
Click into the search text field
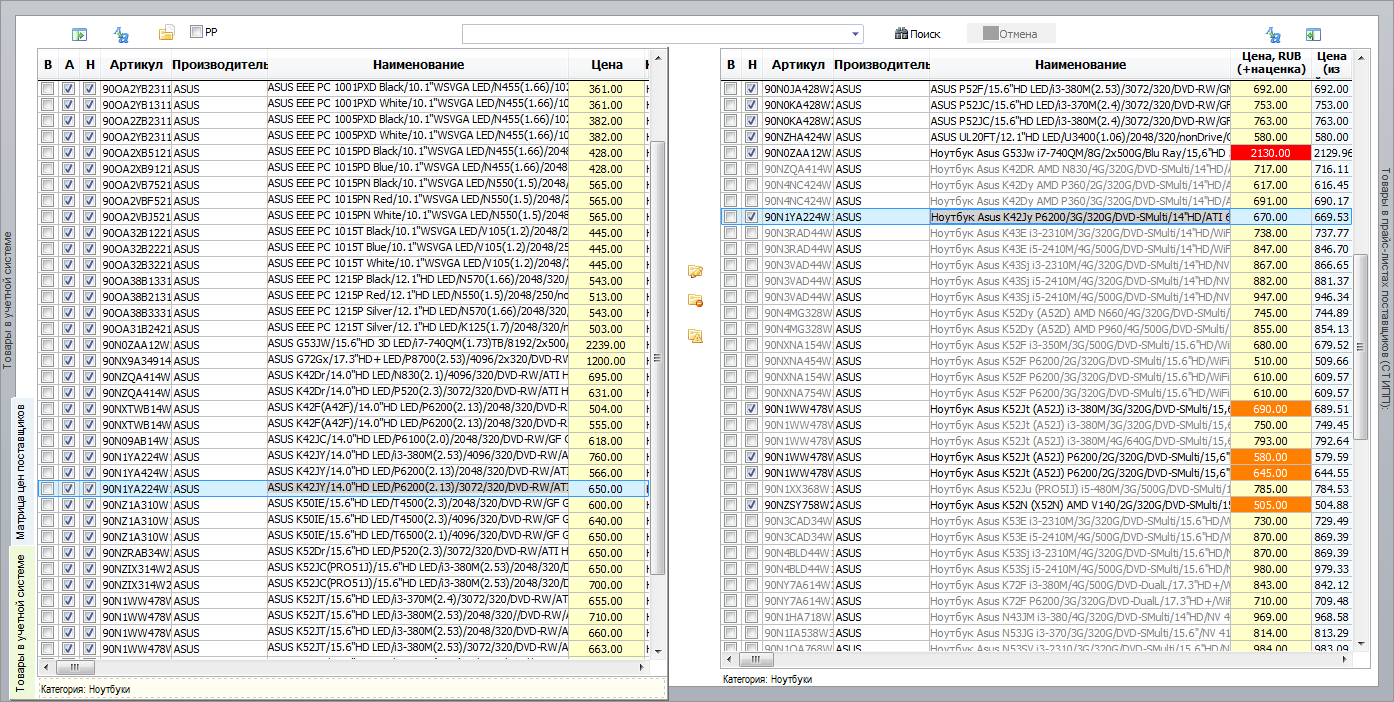click(x=656, y=34)
